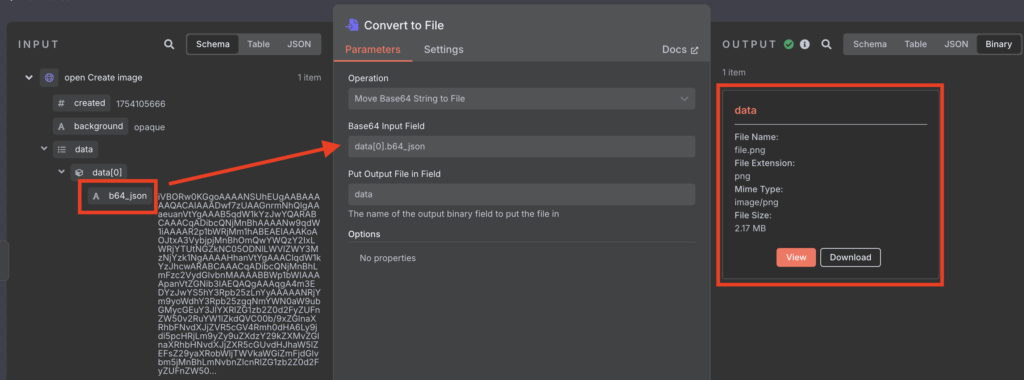The image size is (1024, 380).
Task: Click the cube icon beside data[0]
Action: (x=79, y=172)
